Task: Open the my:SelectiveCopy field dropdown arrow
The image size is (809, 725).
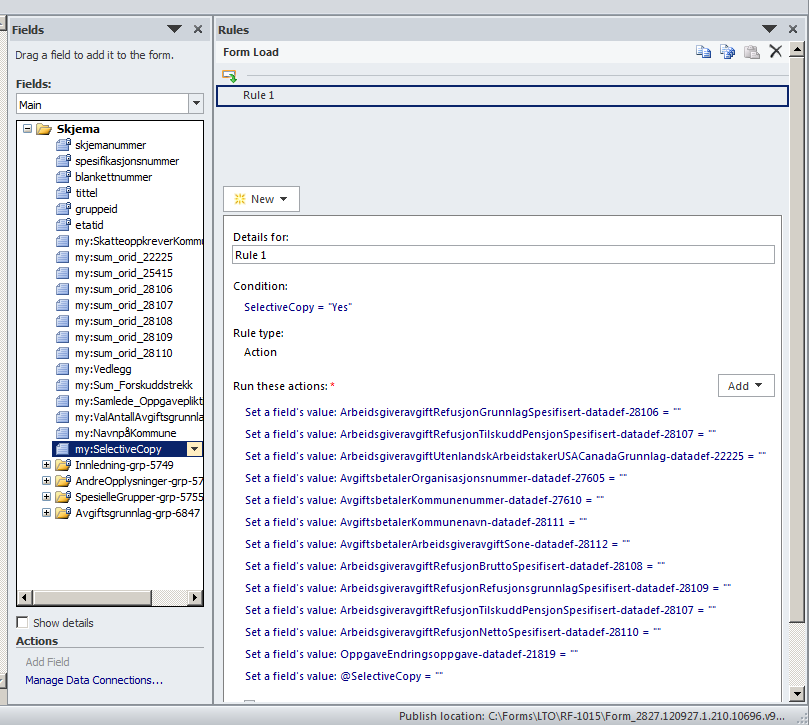Action: click(195, 449)
